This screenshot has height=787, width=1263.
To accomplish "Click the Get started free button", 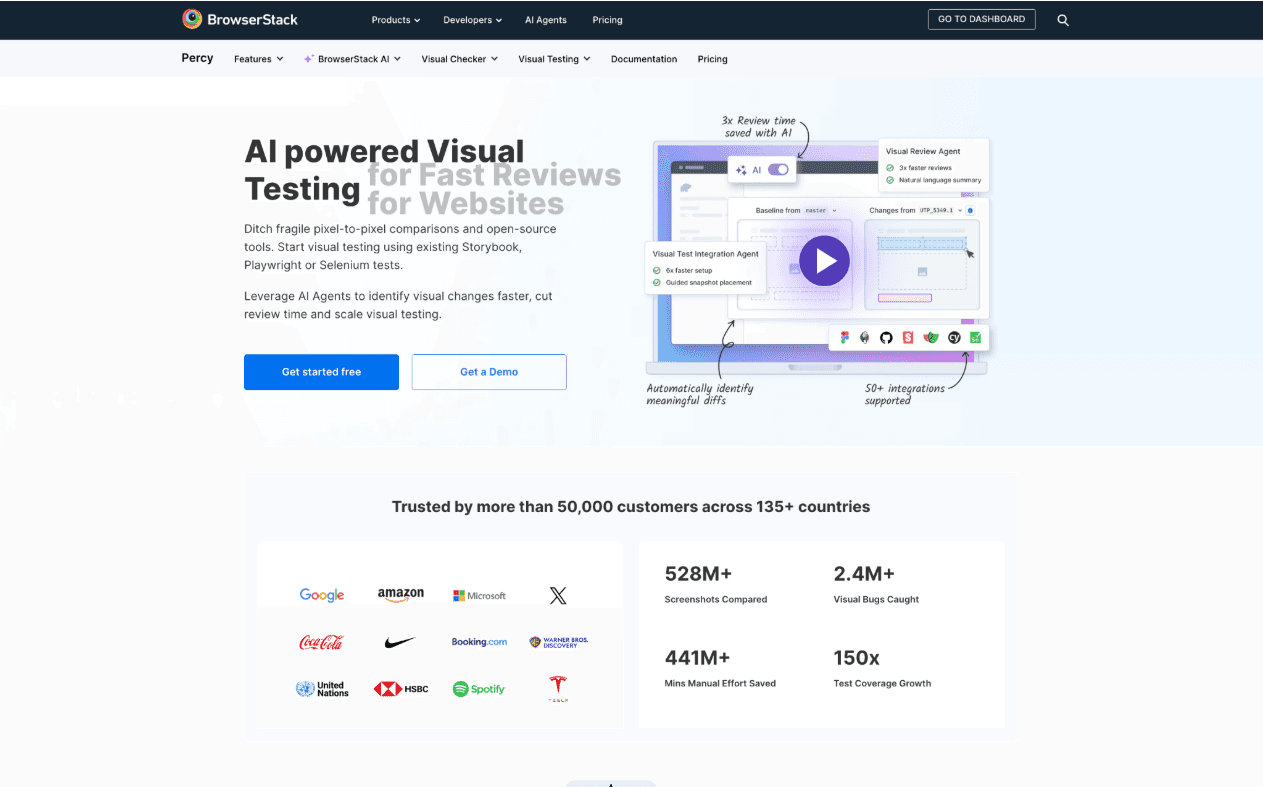I will tap(321, 372).
